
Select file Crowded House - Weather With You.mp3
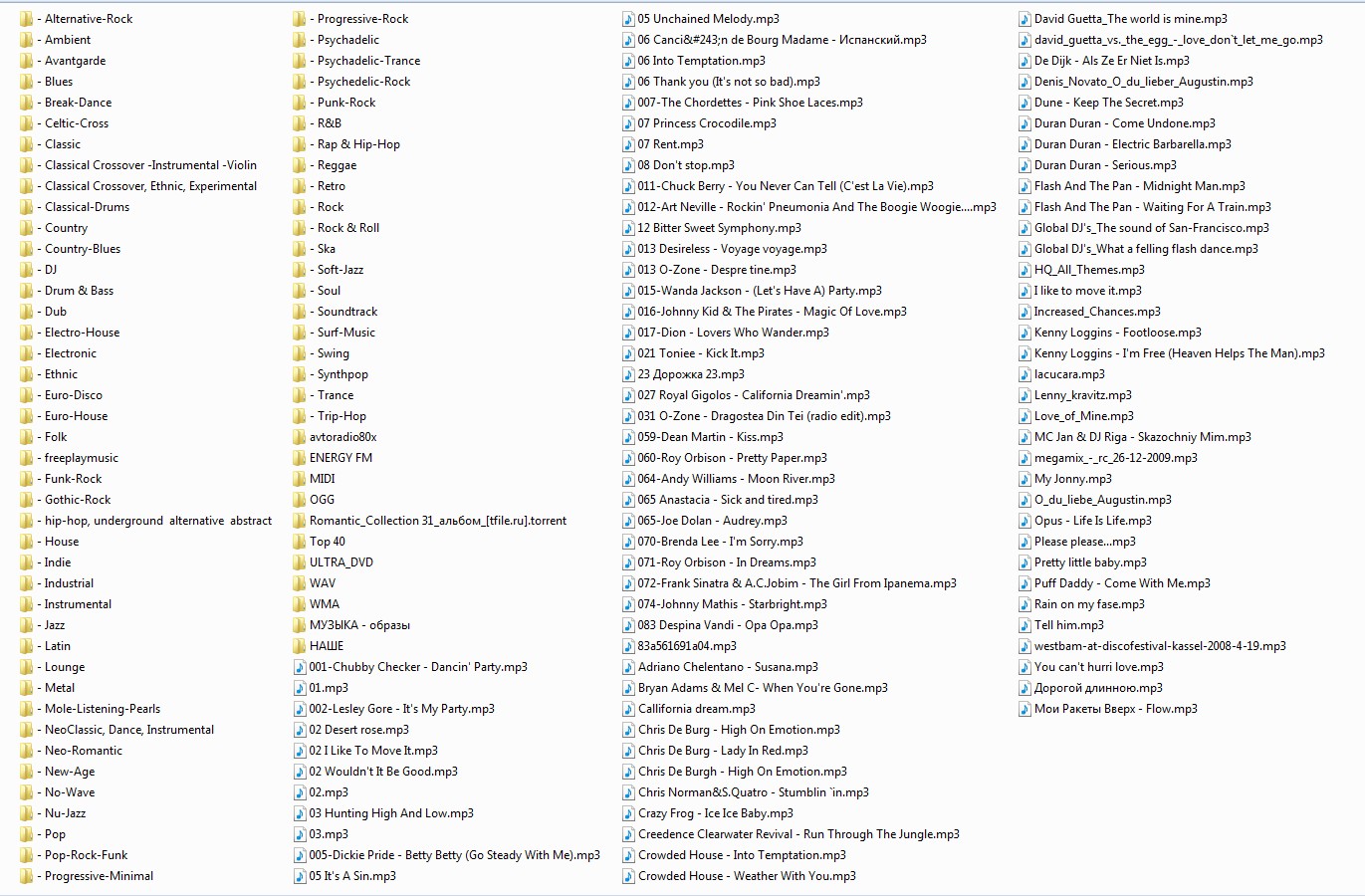748,876
